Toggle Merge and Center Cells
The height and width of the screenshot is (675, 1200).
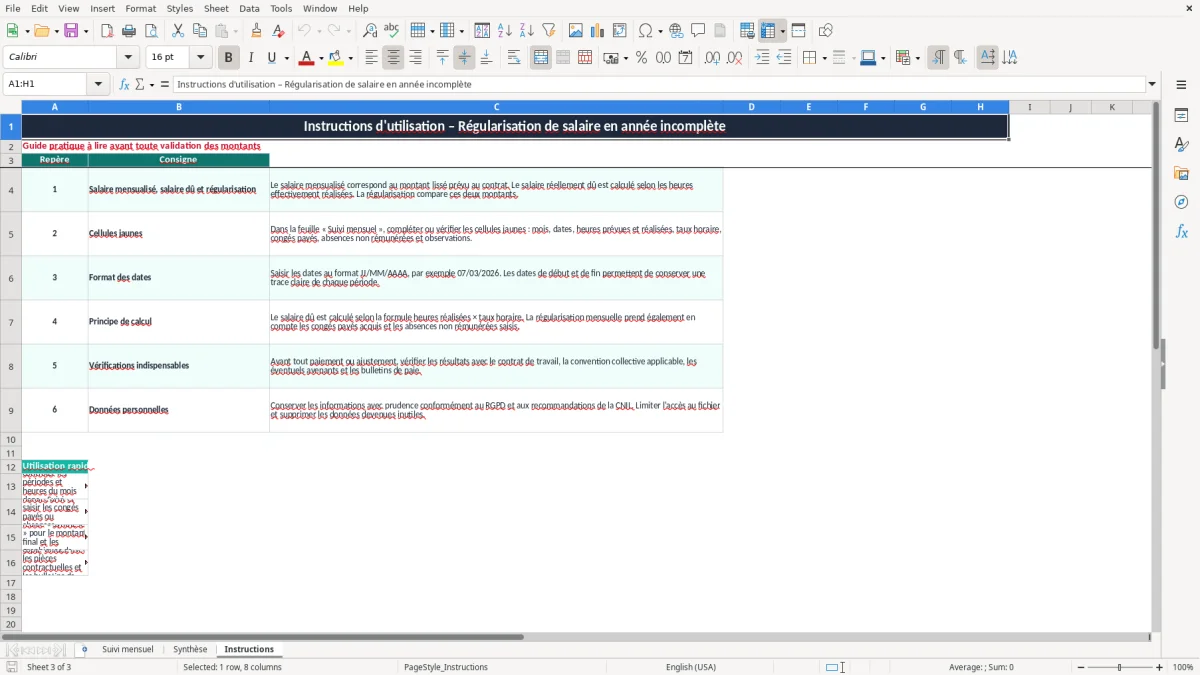541,58
